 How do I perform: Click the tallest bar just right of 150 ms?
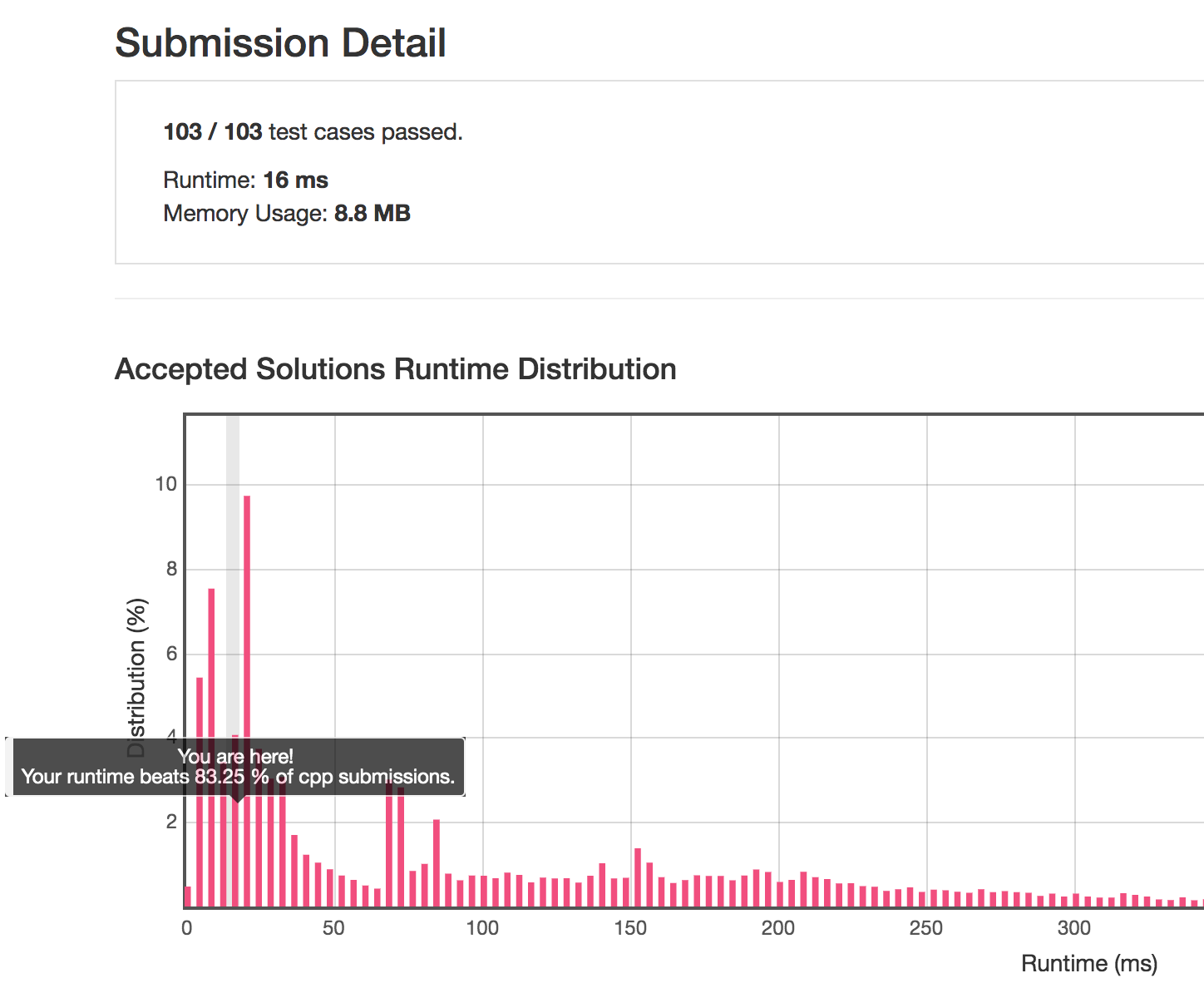(x=638, y=877)
